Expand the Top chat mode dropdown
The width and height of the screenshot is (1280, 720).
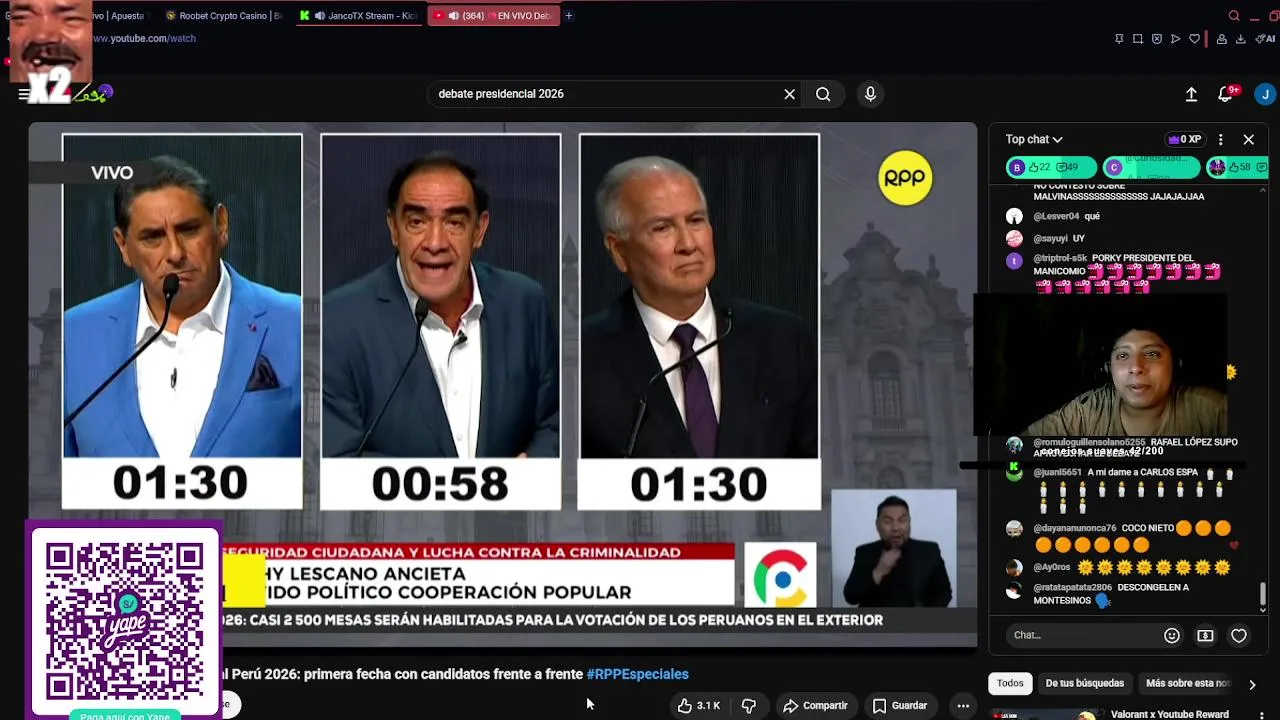[1034, 139]
